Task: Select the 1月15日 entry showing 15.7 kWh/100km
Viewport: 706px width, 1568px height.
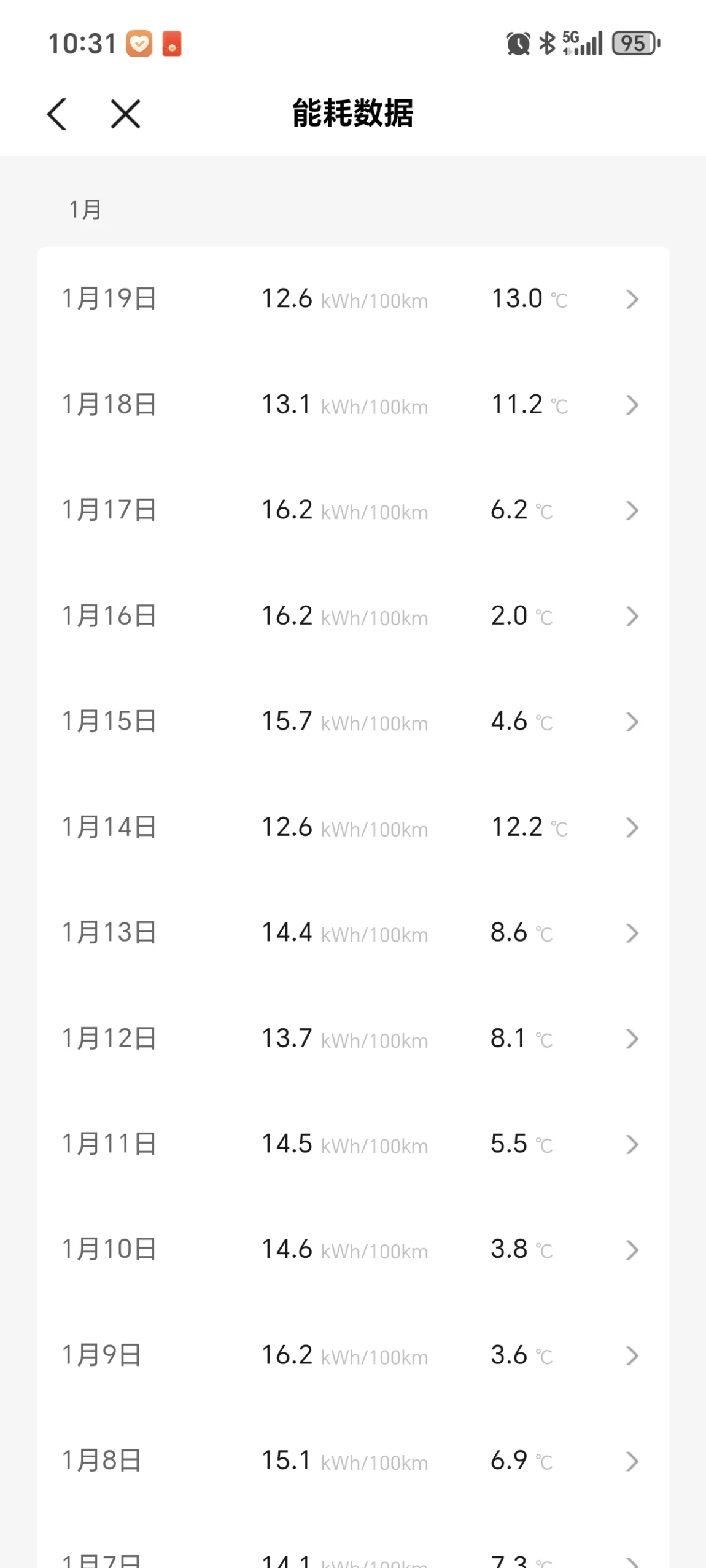Action: click(353, 722)
